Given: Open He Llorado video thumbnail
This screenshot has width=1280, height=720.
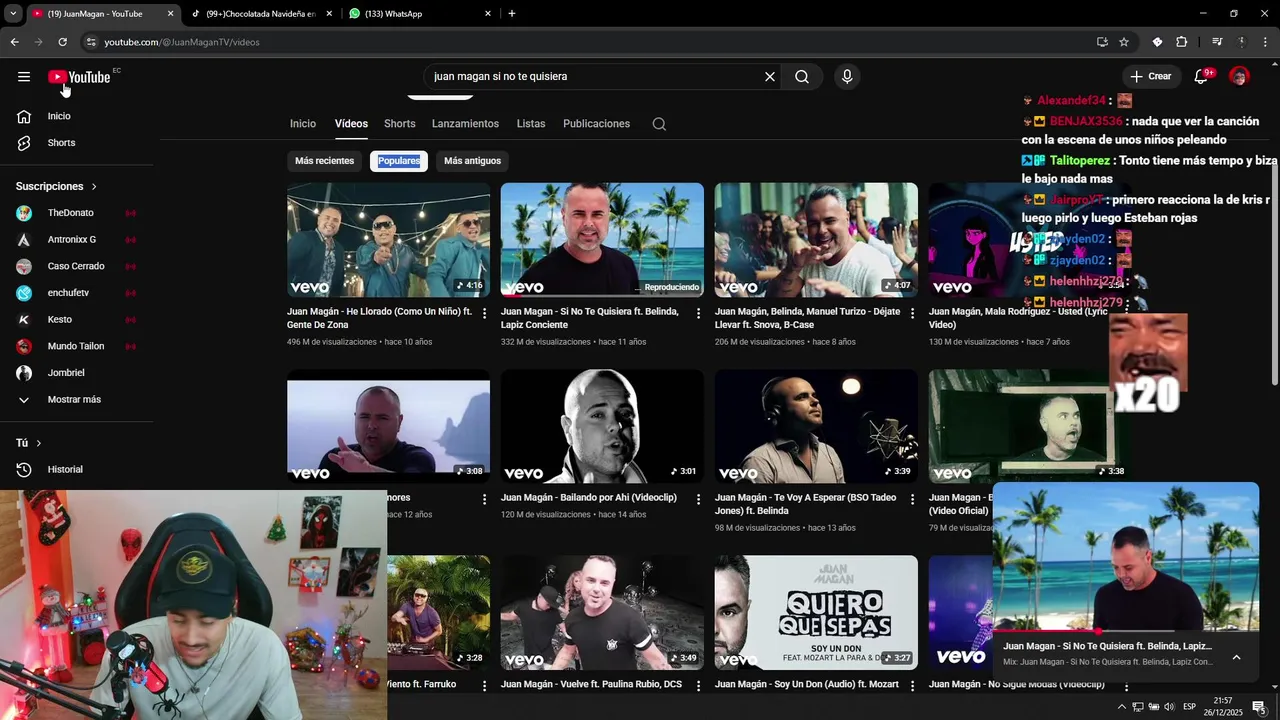Looking at the screenshot, I should click(388, 240).
